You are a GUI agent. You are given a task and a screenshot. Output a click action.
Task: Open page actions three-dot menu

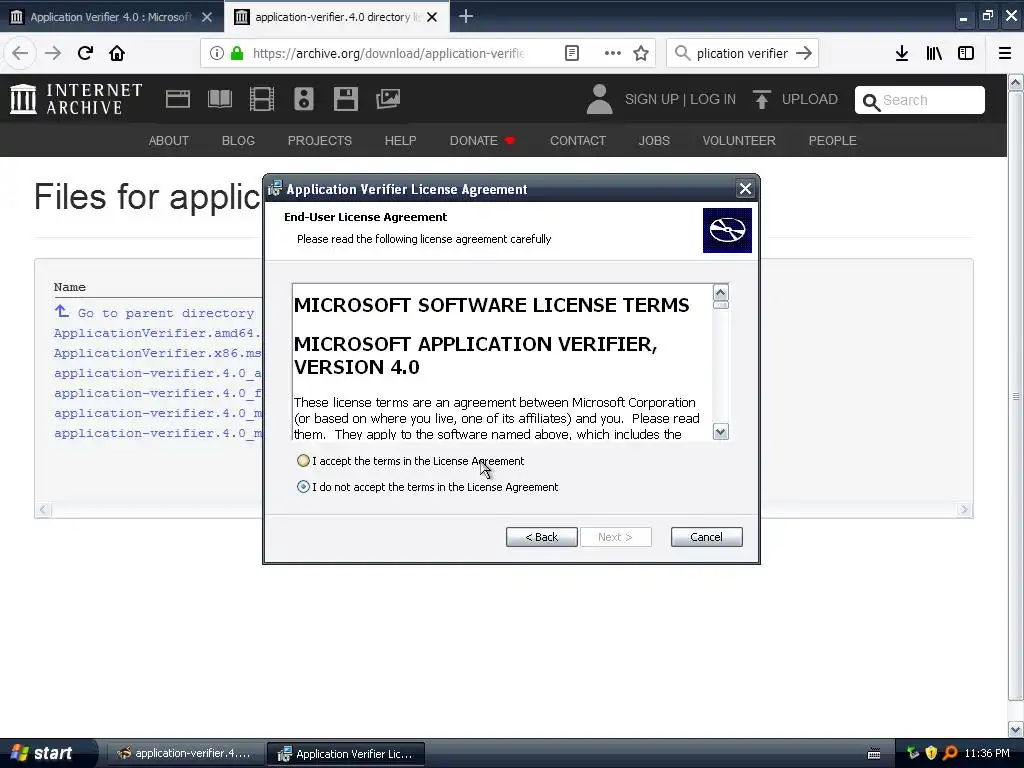(612, 53)
